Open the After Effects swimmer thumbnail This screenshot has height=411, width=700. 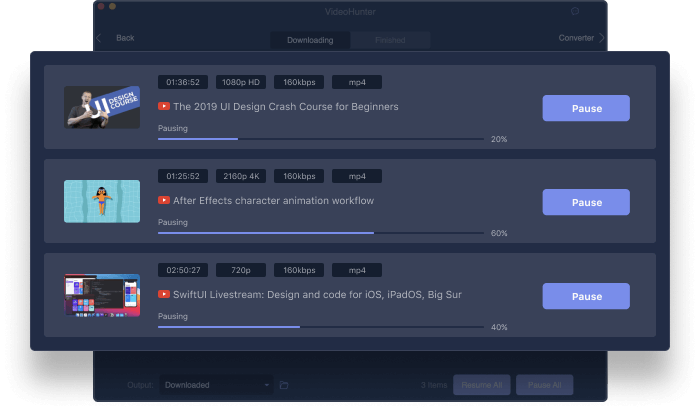coord(102,201)
